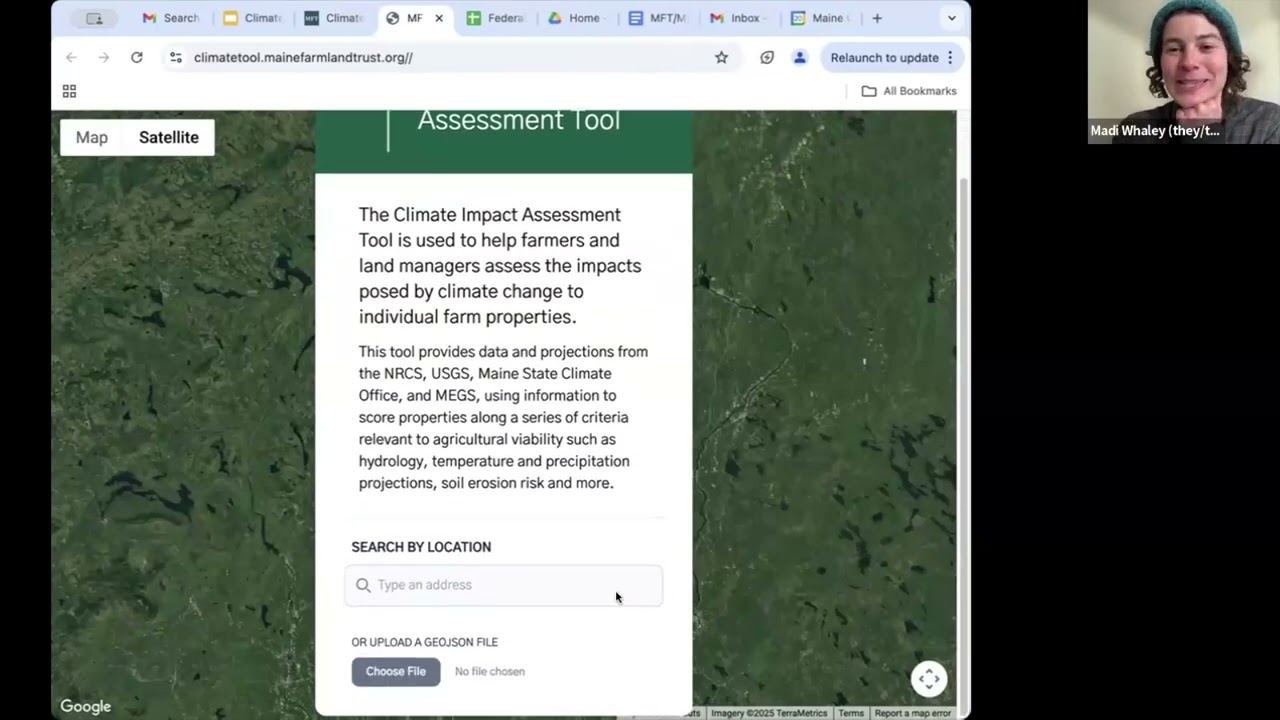Go forward to the next page
The image size is (1280, 720).
[104, 57]
